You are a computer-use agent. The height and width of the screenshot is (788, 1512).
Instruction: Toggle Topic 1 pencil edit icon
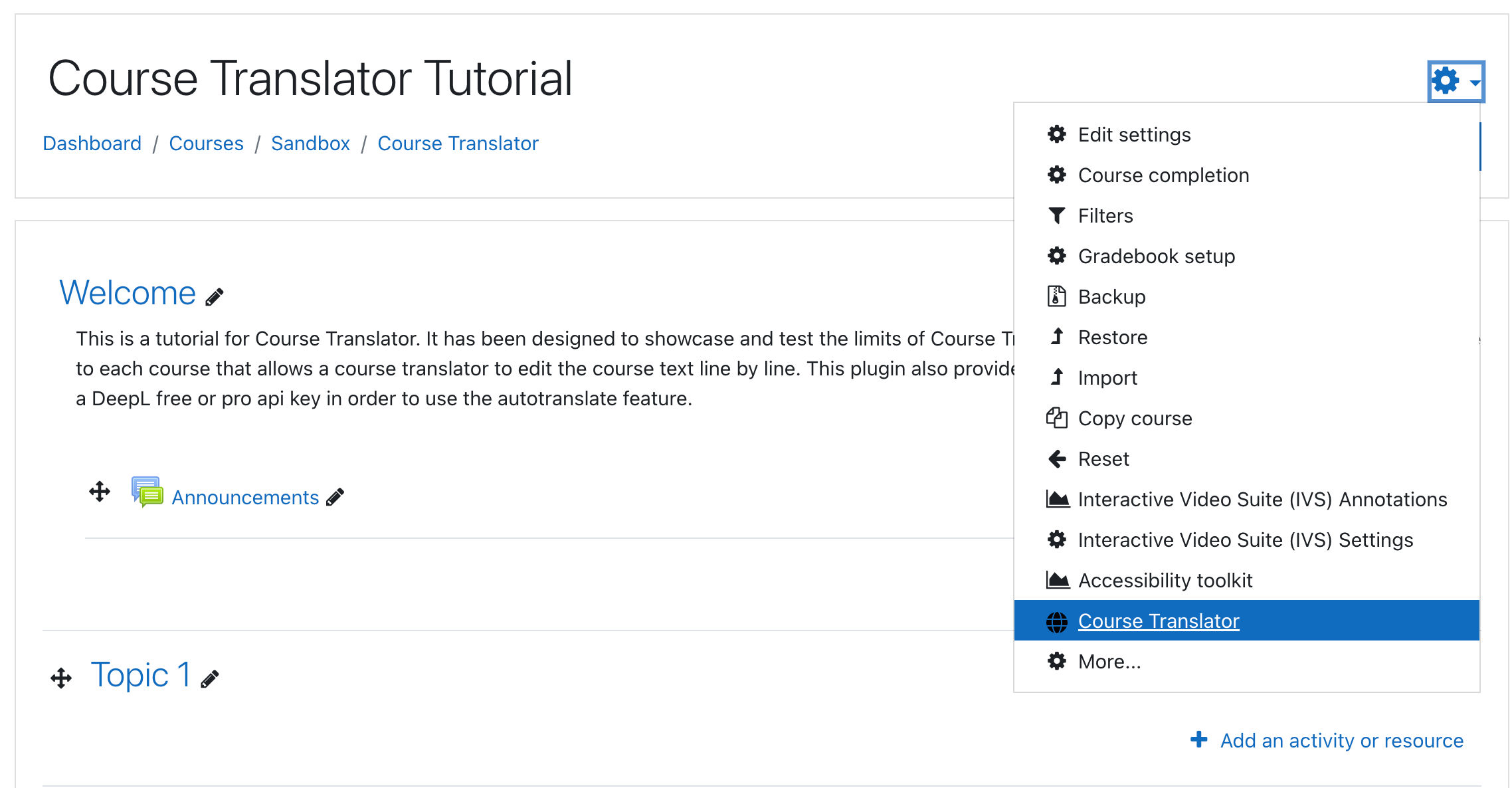[x=209, y=676]
